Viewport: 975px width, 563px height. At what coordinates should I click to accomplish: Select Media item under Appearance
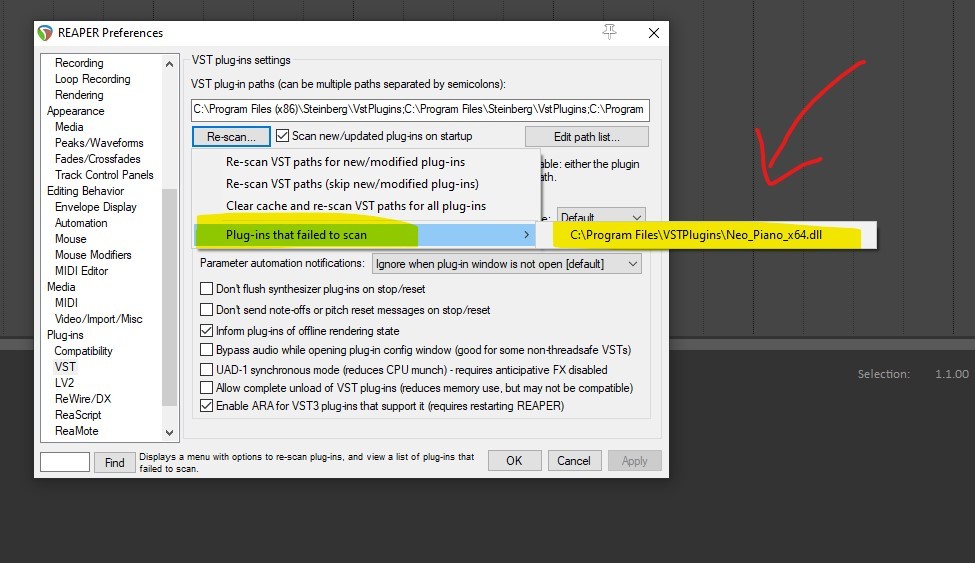coord(69,126)
